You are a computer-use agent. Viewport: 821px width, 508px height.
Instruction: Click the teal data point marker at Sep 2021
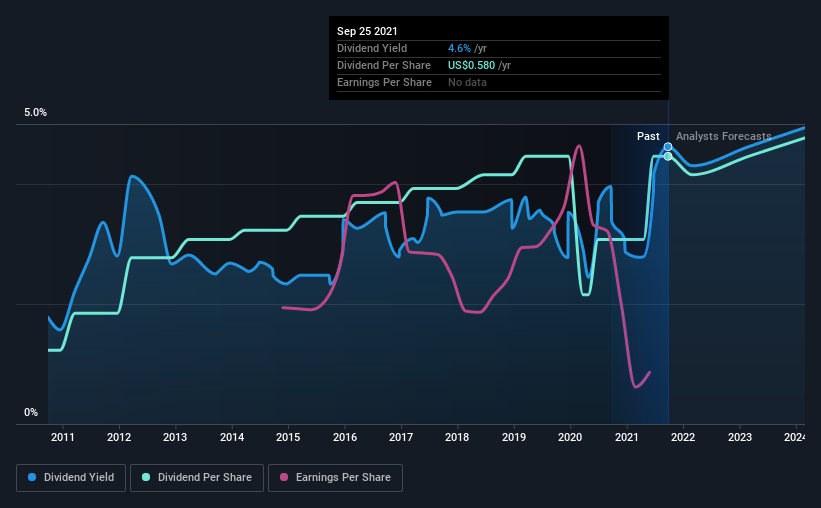click(668, 156)
